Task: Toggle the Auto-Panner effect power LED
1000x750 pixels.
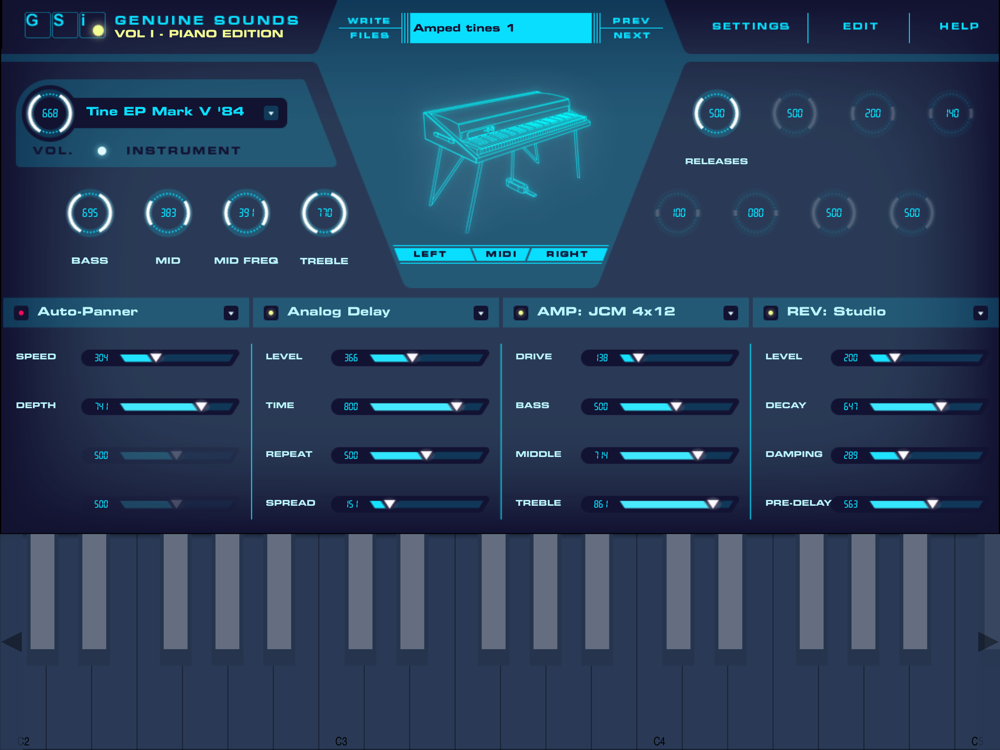Action: tap(21, 312)
